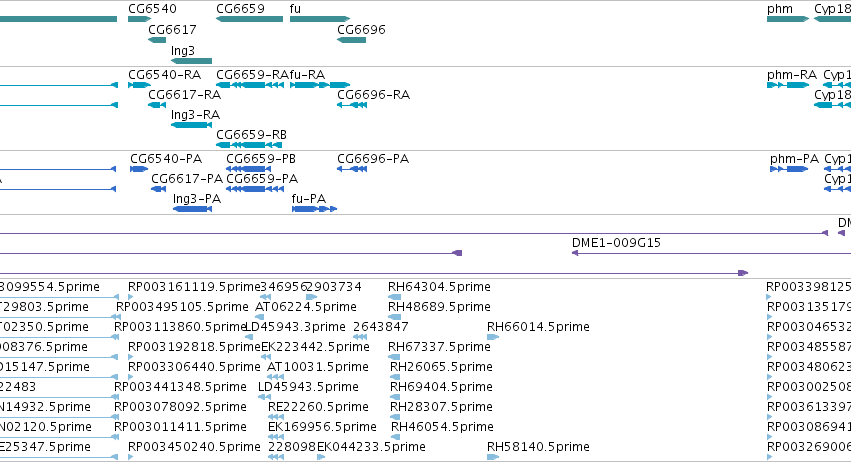The height and width of the screenshot is (462, 851).
Task: Select the Ing3 gene arrow glyph
Action: 192,61
